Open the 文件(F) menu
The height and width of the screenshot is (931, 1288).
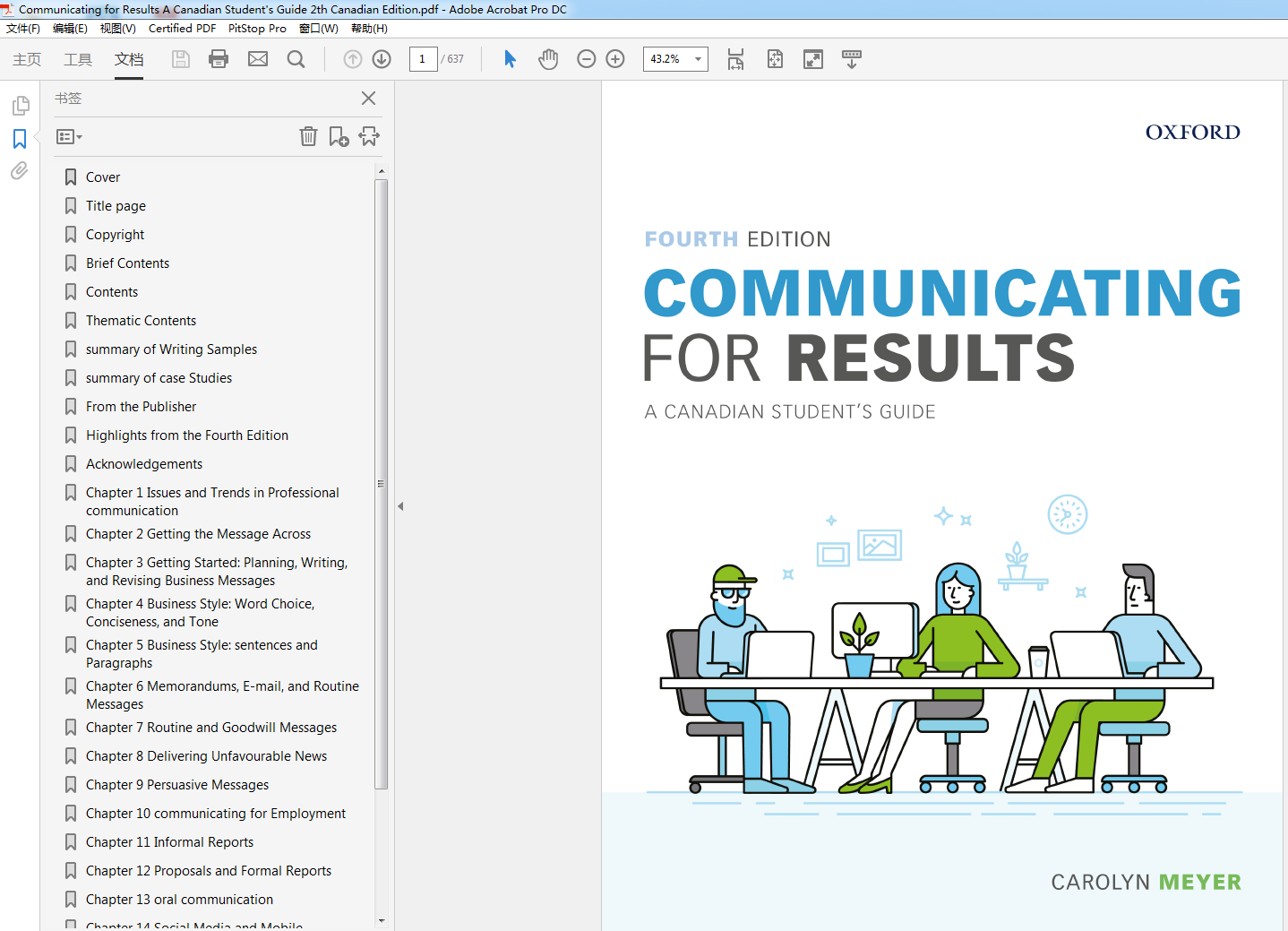(x=23, y=29)
